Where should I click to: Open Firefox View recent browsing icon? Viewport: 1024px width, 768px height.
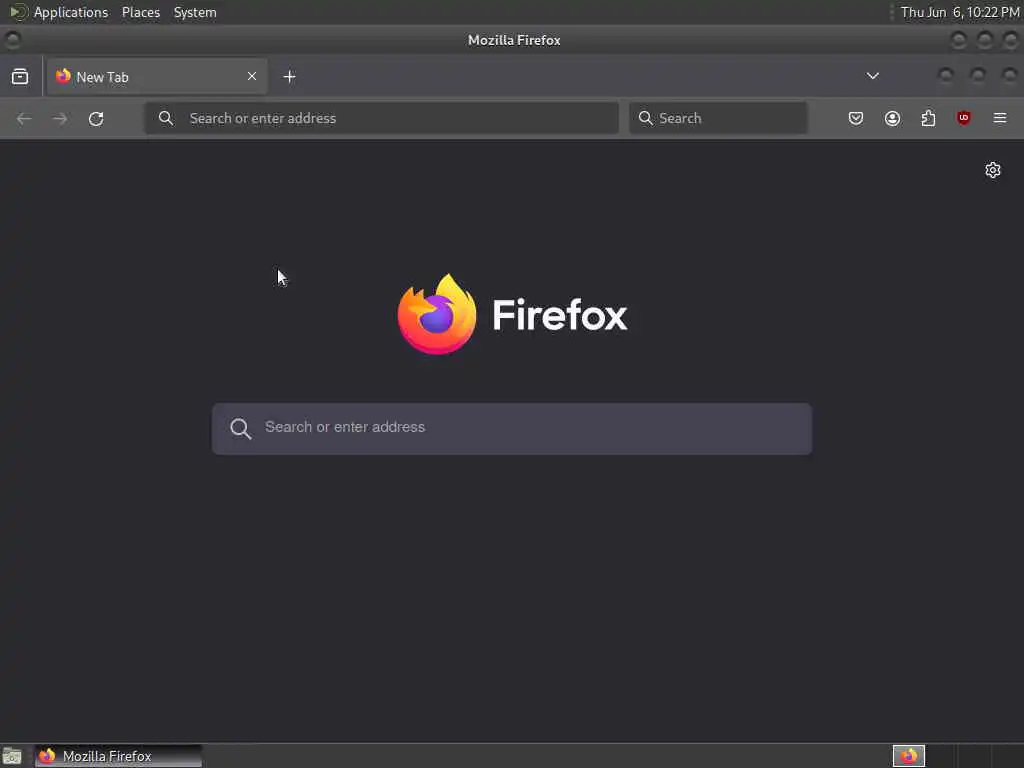(20, 76)
